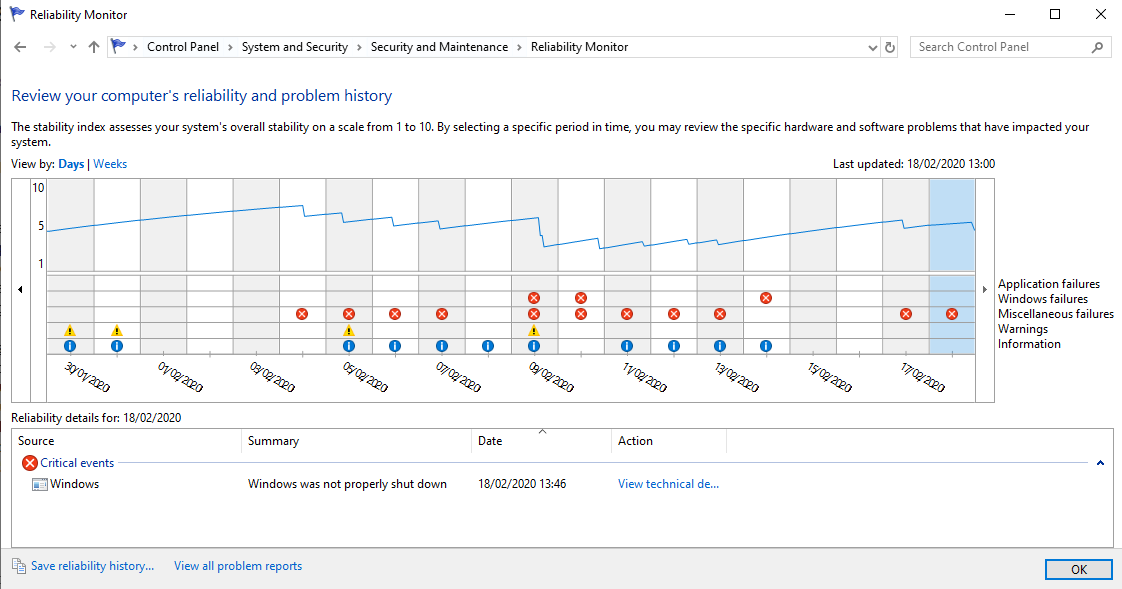The height and width of the screenshot is (589, 1122).
Task: Click the refresh icon in the address bar
Action: point(889,46)
